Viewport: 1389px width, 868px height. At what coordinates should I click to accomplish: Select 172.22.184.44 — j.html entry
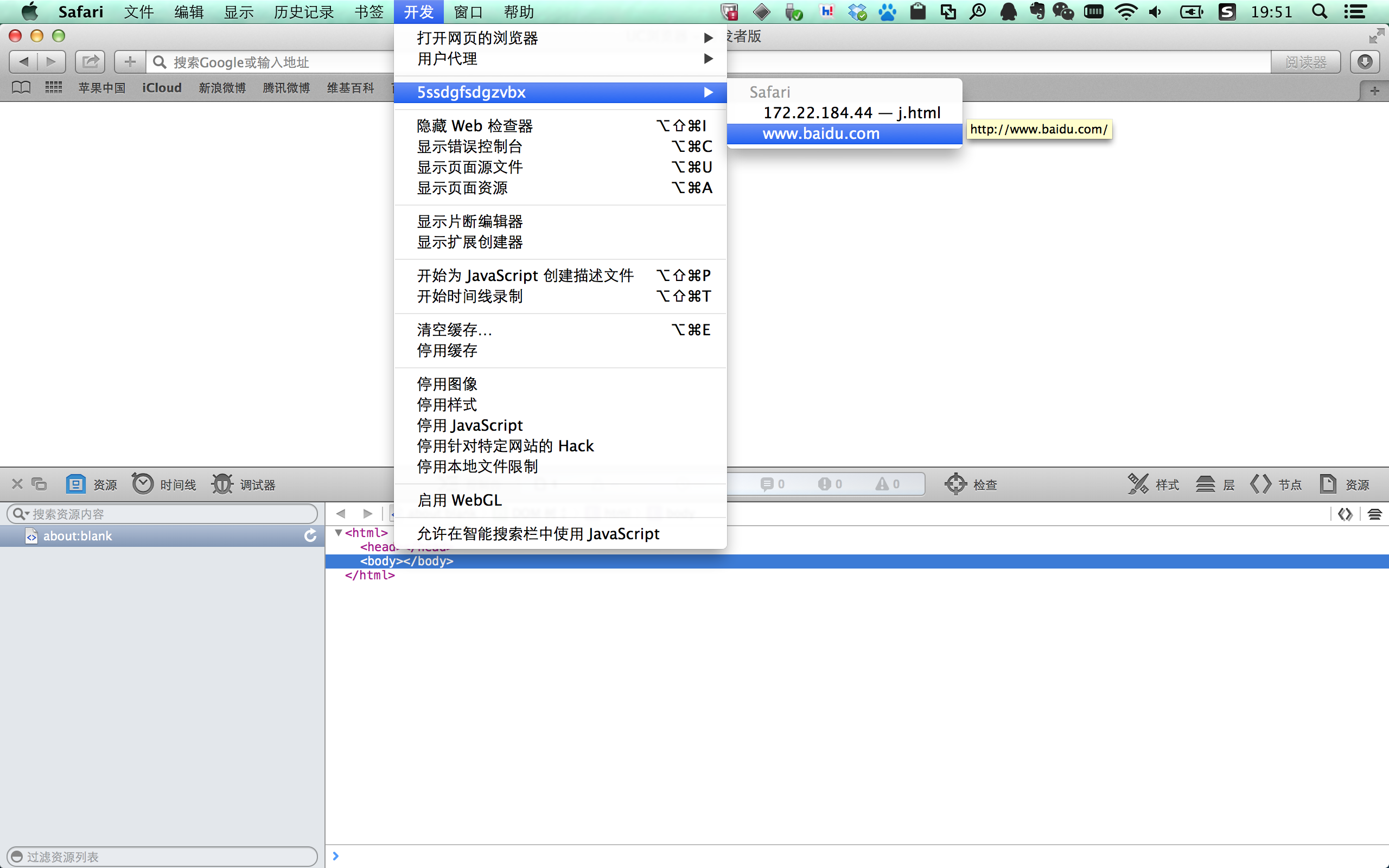coord(844,112)
